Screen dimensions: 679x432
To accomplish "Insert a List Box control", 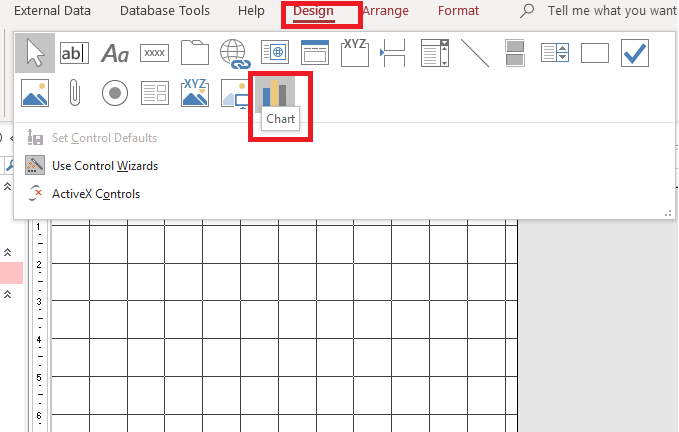I will [x=555, y=53].
